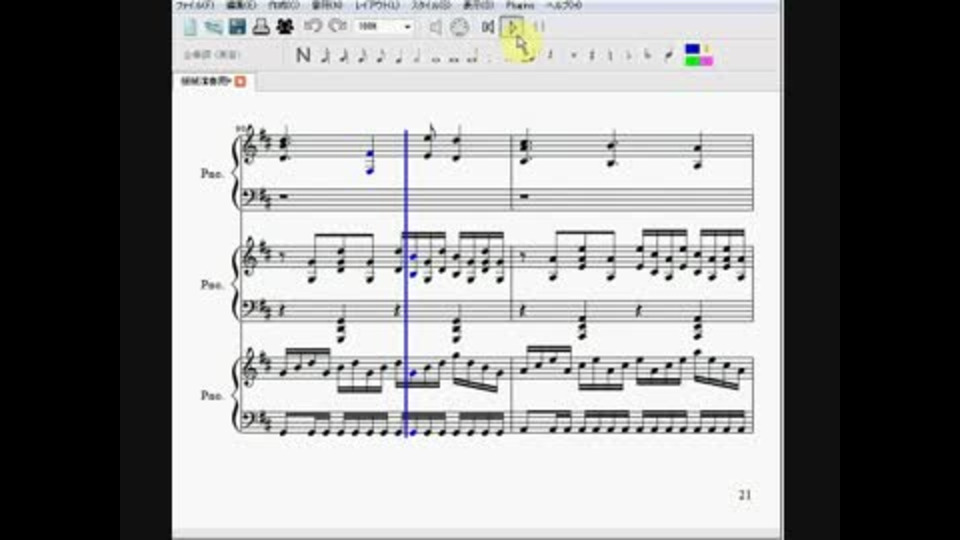Flip the stem direction of the note

point(669,55)
